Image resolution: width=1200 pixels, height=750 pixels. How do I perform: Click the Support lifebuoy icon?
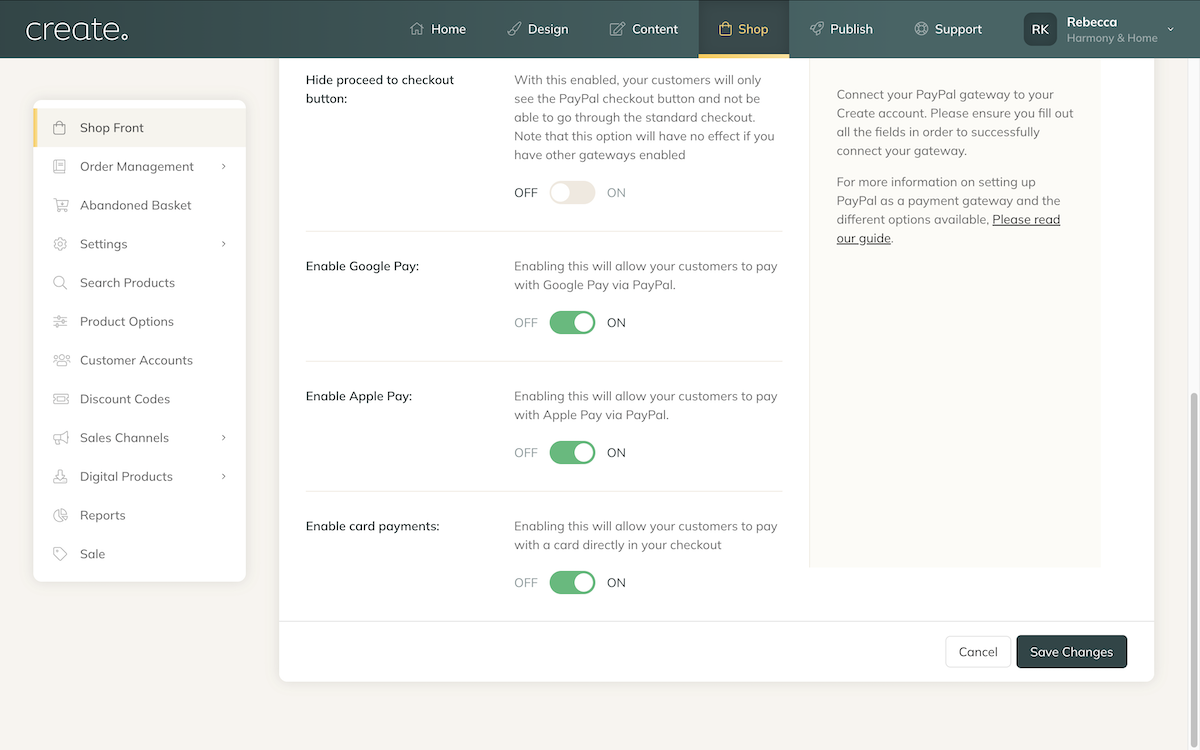point(921,29)
